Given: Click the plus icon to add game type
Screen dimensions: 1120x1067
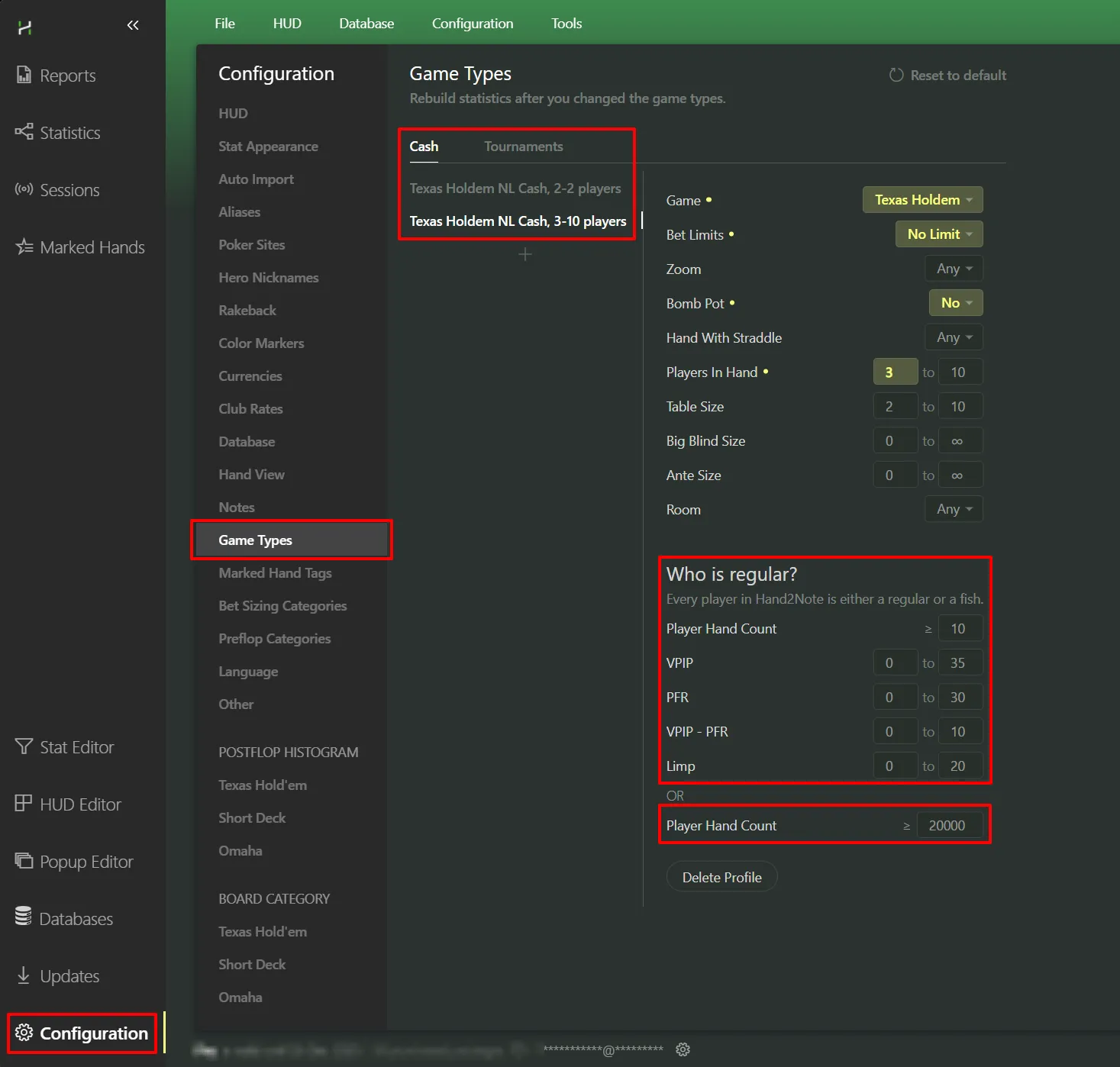Looking at the screenshot, I should click(524, 254).
